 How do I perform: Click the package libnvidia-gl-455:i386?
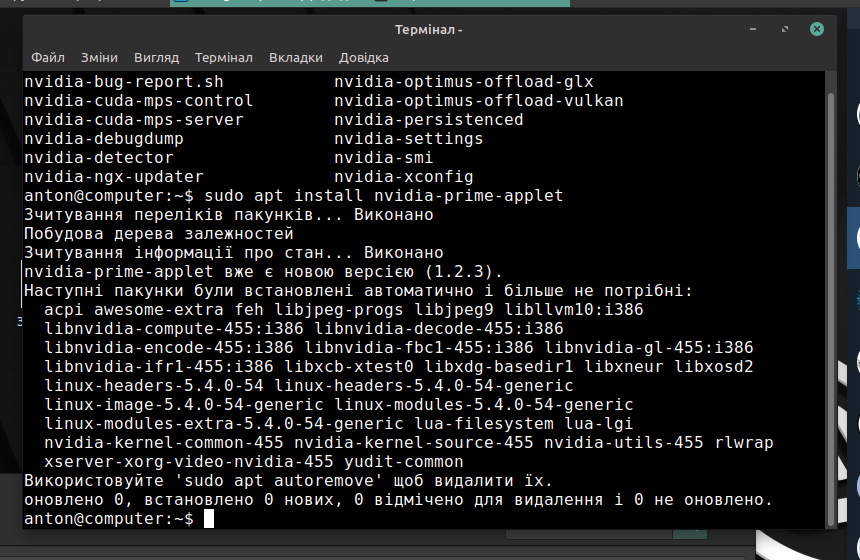pyautogui.click(x=649, y=348)
